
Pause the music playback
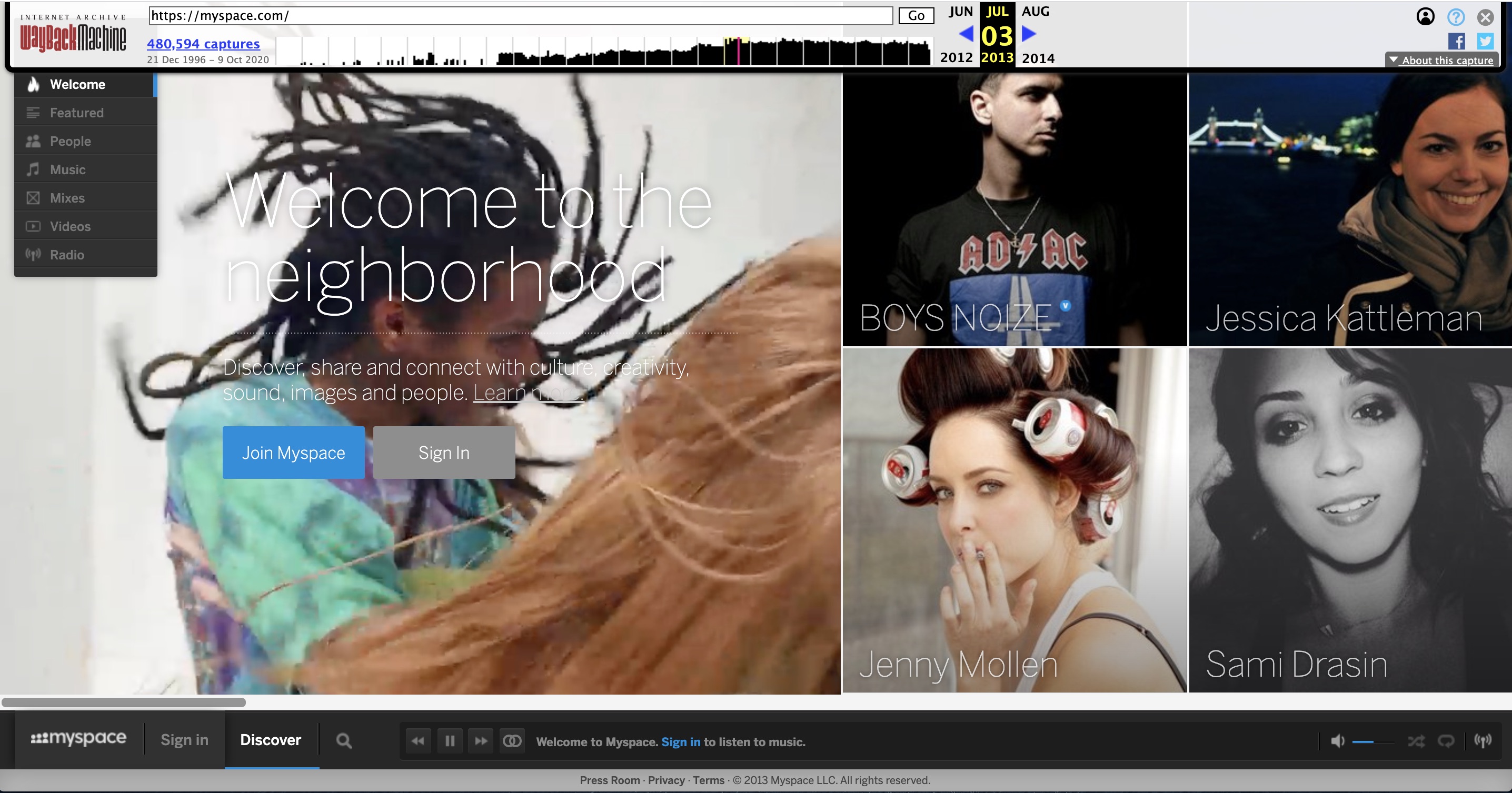tap(450, 741)
